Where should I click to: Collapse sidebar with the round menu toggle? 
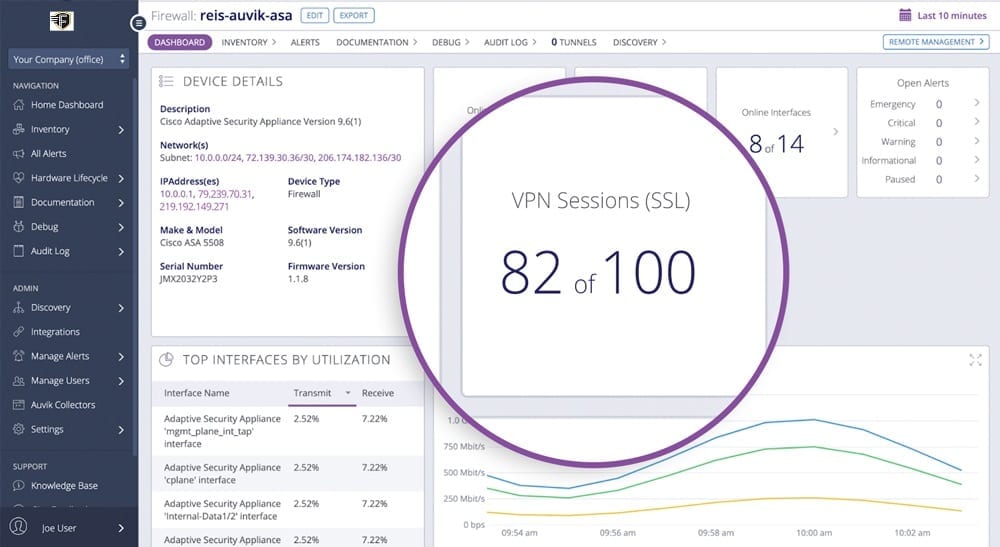click(x=138, y=24)
